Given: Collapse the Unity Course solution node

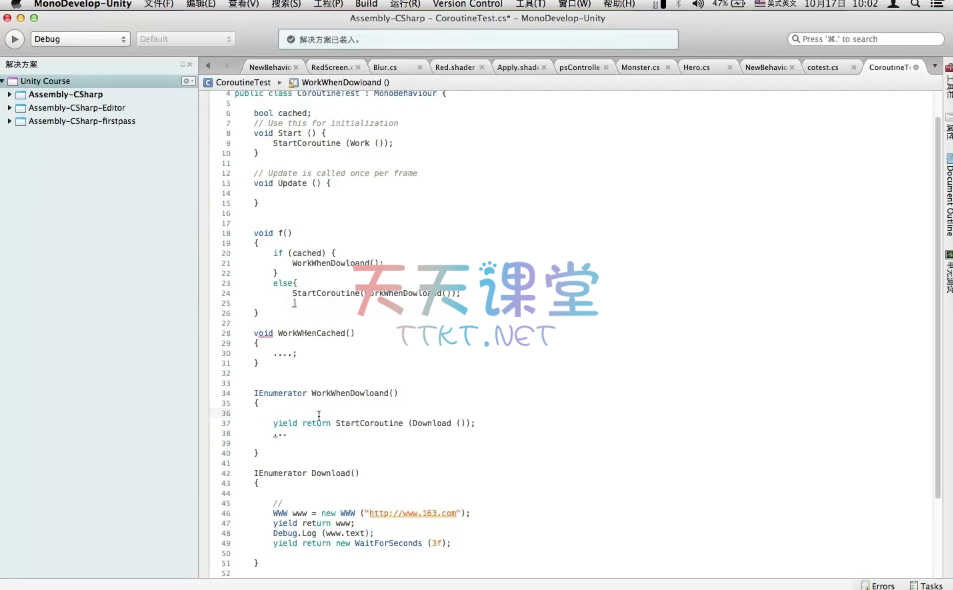Looking at the screenshot, I should point(3,81).
